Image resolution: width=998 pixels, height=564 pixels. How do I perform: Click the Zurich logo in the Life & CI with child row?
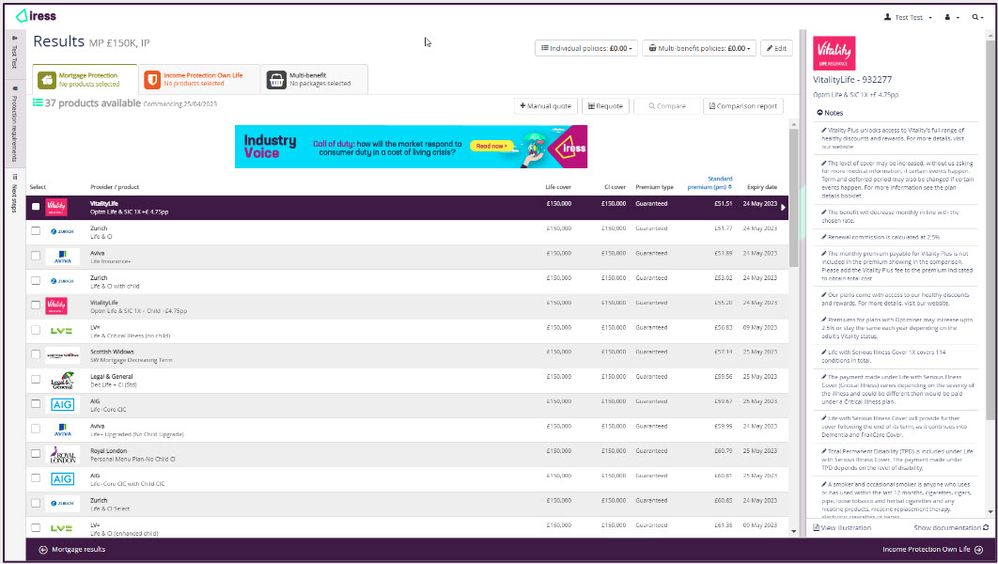[62, 281]
